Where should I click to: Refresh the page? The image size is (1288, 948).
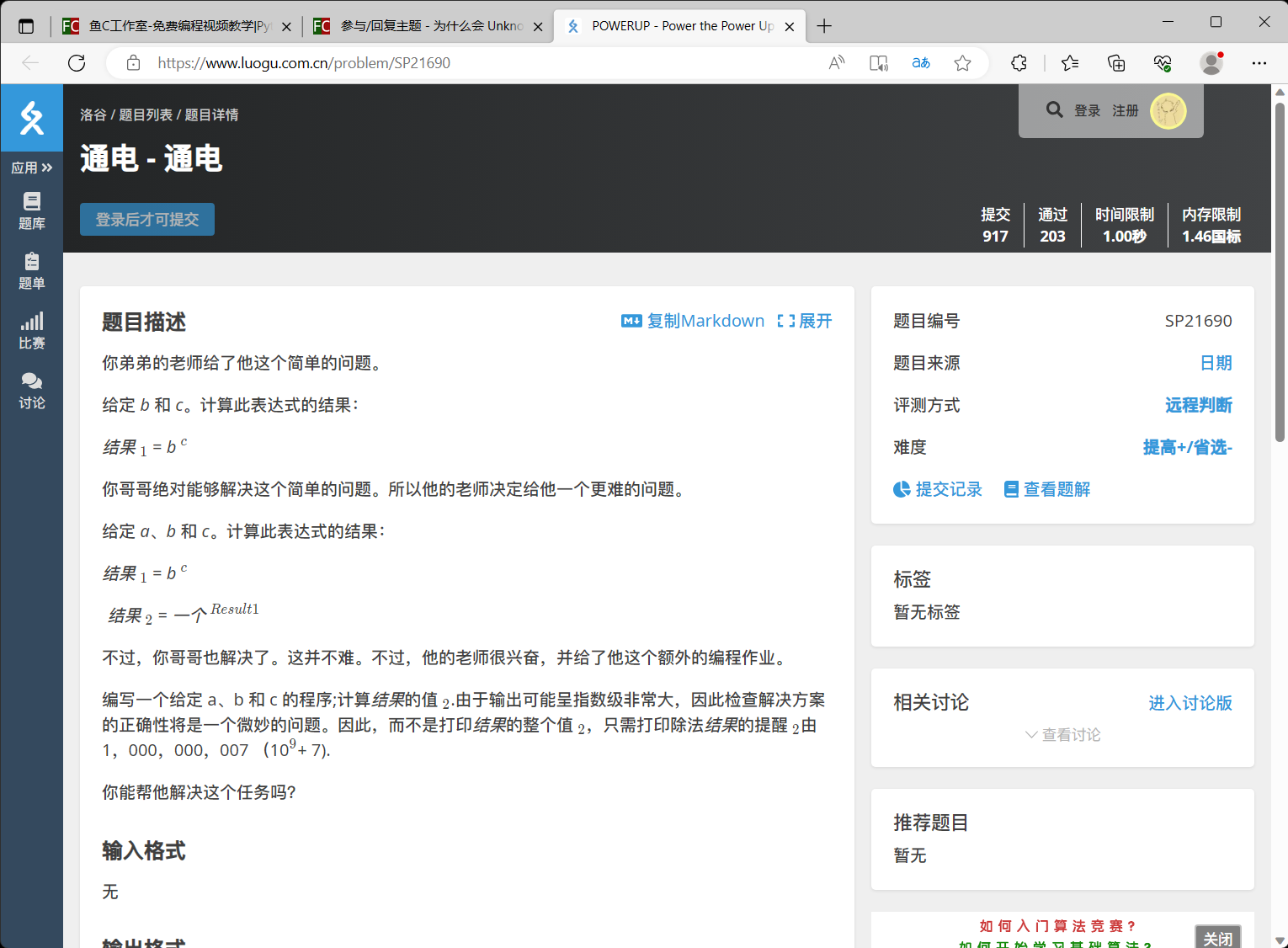(77, 63)
